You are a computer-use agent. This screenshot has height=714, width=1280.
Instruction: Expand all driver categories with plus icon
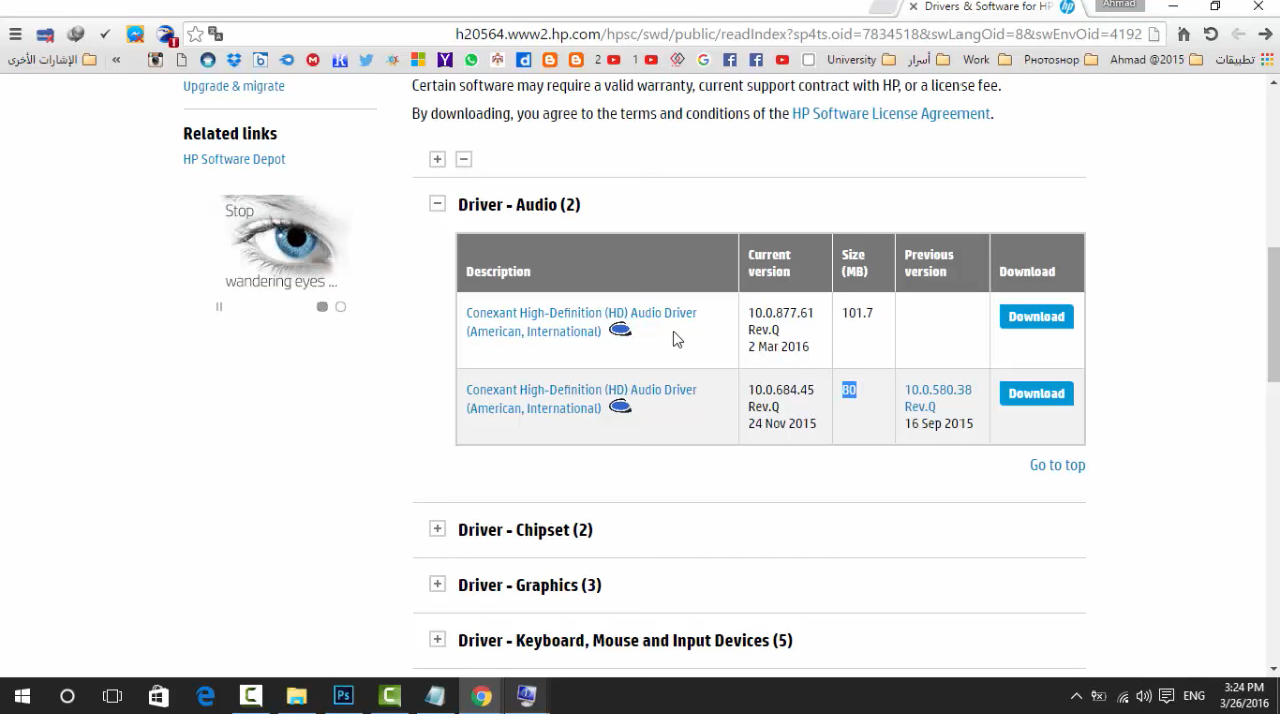tap(437, 159)
